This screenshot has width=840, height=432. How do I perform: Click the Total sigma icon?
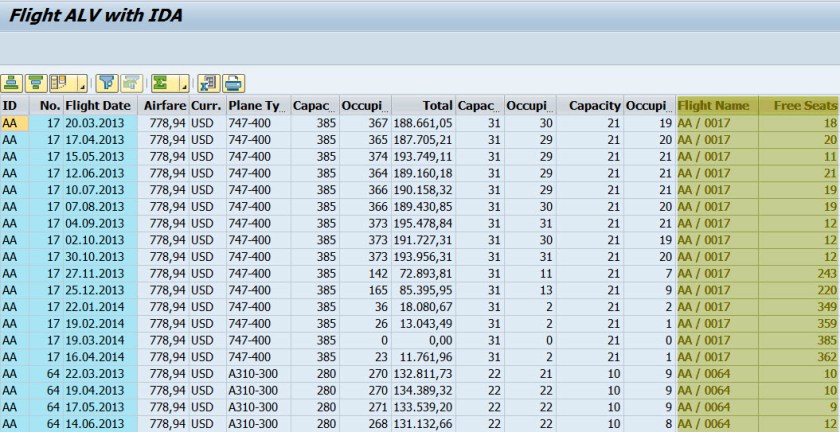pos(160,84)
